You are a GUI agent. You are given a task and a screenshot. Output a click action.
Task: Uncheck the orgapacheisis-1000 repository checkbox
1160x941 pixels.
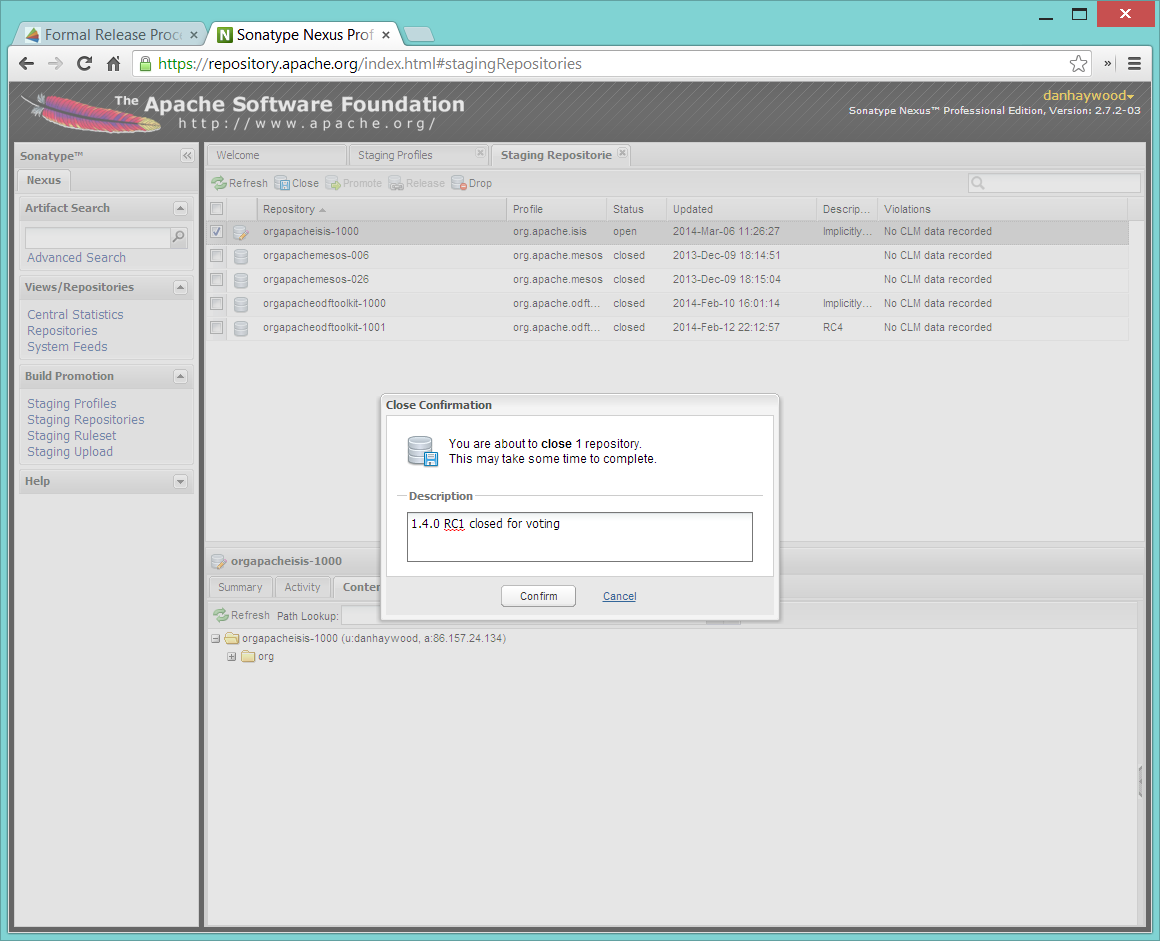(x=216, y=232)
